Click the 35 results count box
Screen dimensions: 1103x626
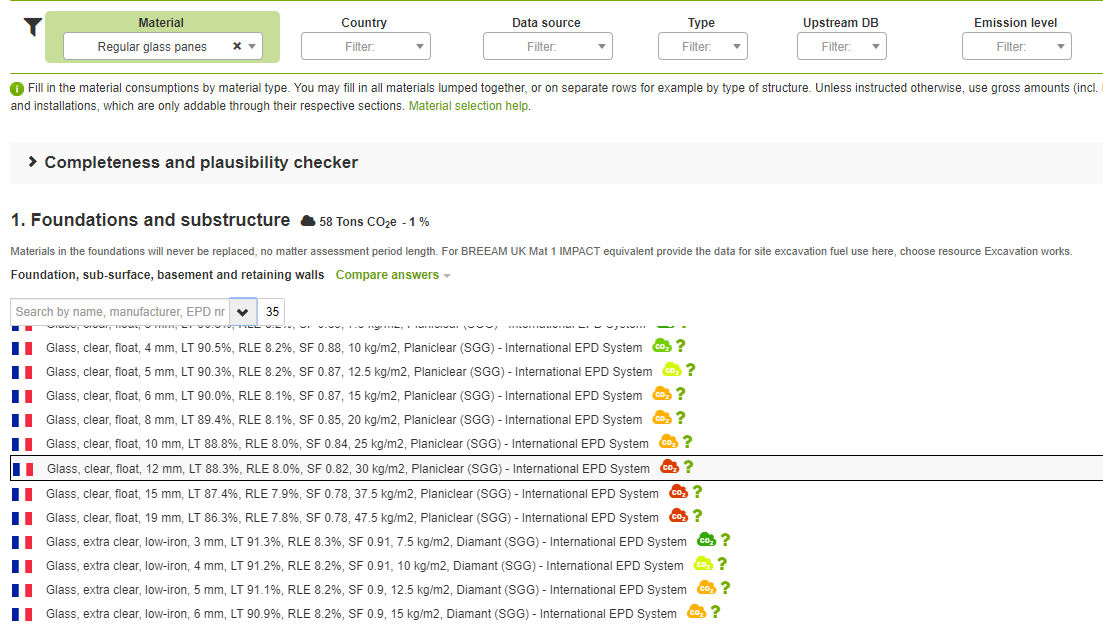pos(272,312)
